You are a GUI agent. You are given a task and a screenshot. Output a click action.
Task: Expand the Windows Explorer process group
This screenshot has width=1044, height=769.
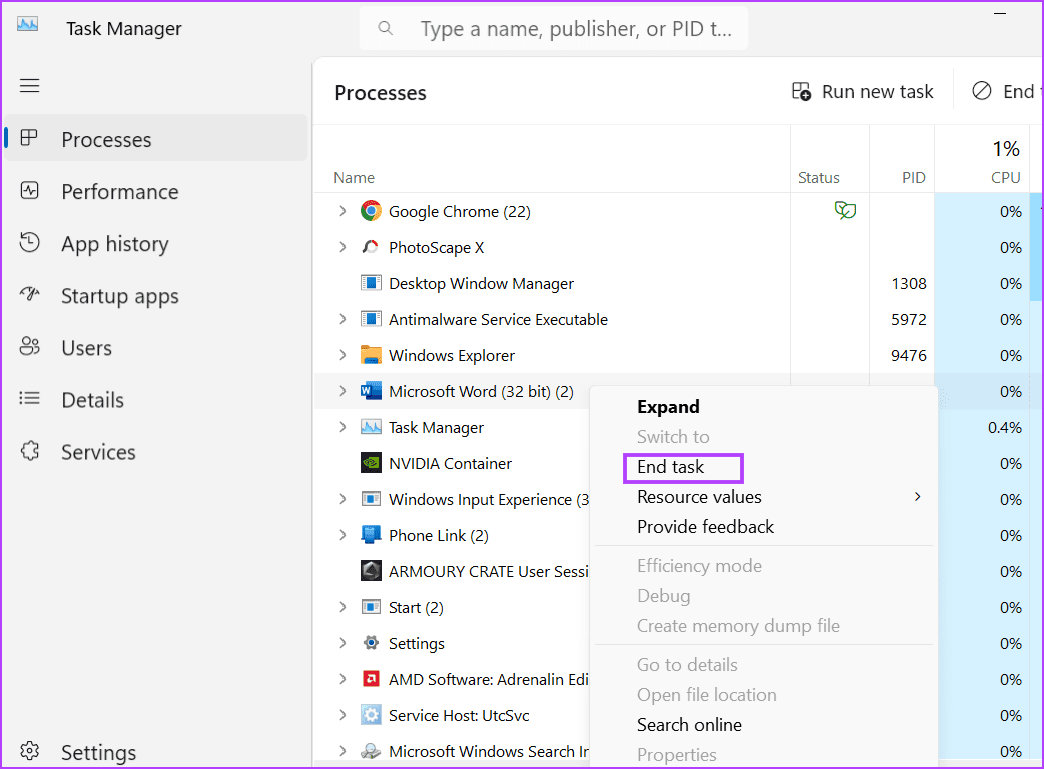pos(342,355)
